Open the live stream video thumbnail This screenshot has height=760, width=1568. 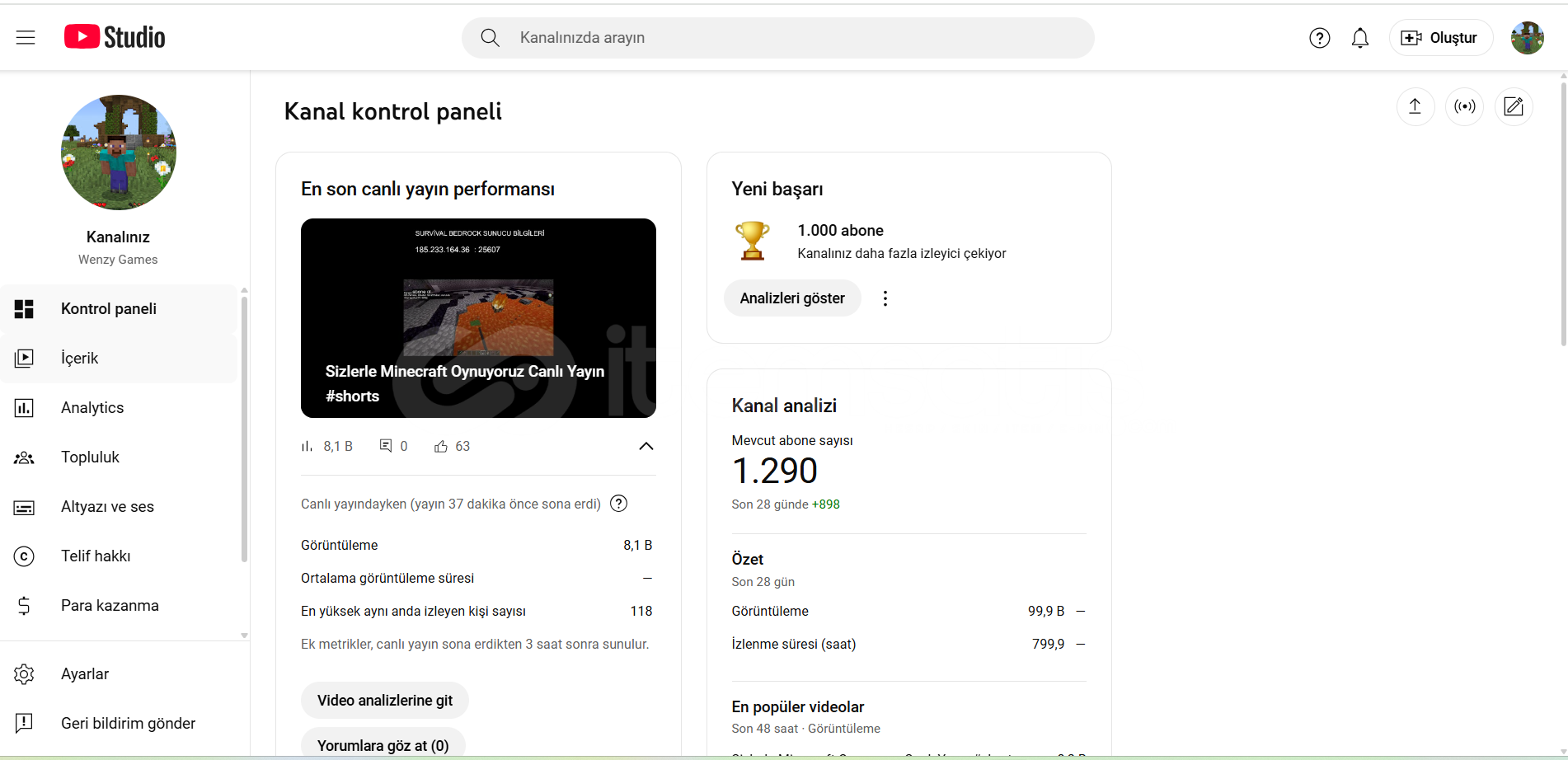(478, 318)
